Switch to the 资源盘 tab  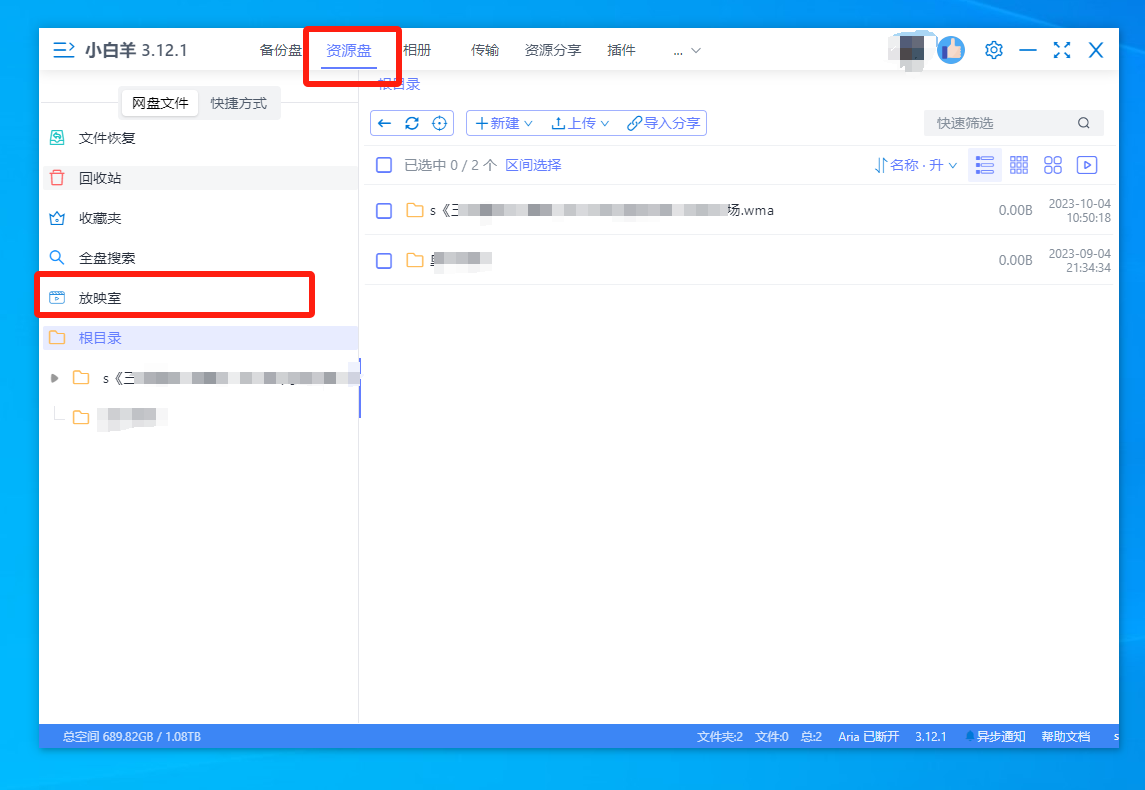pos(348,50)
